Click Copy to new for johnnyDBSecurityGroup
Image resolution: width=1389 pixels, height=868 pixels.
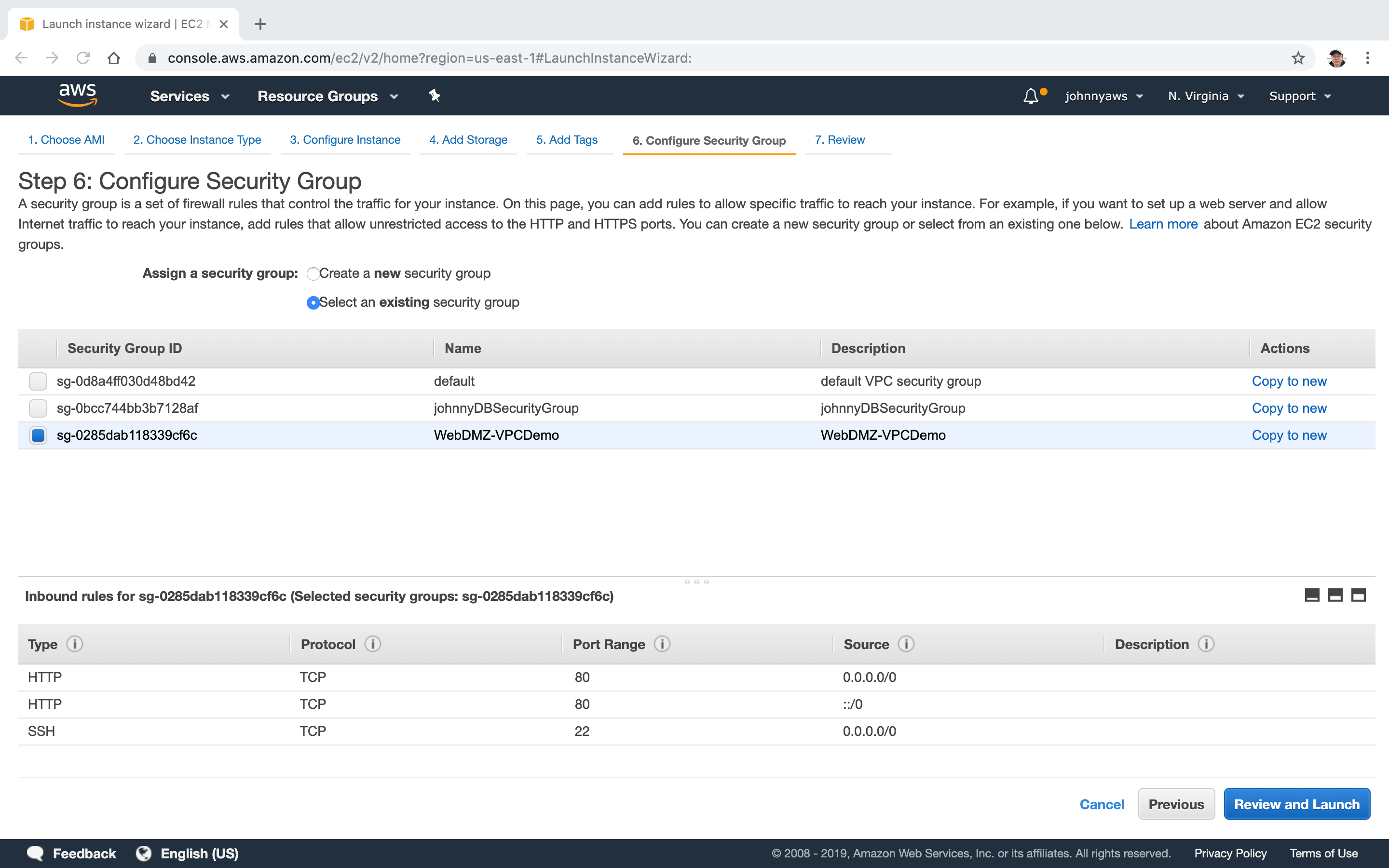[1289, 408]
